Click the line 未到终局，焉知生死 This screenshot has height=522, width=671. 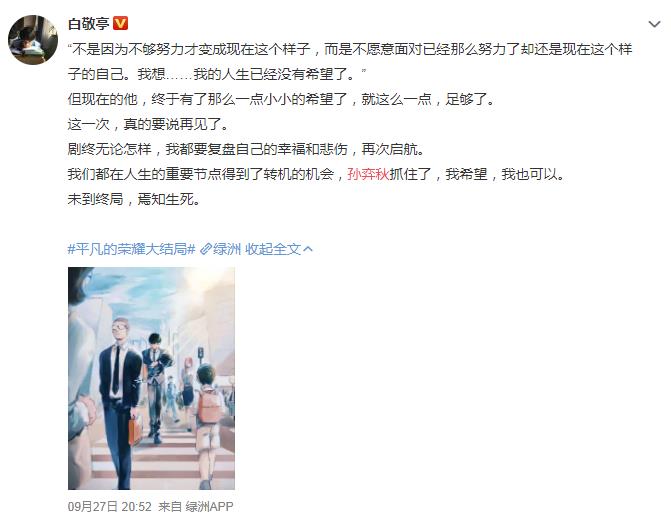(134, 199)
